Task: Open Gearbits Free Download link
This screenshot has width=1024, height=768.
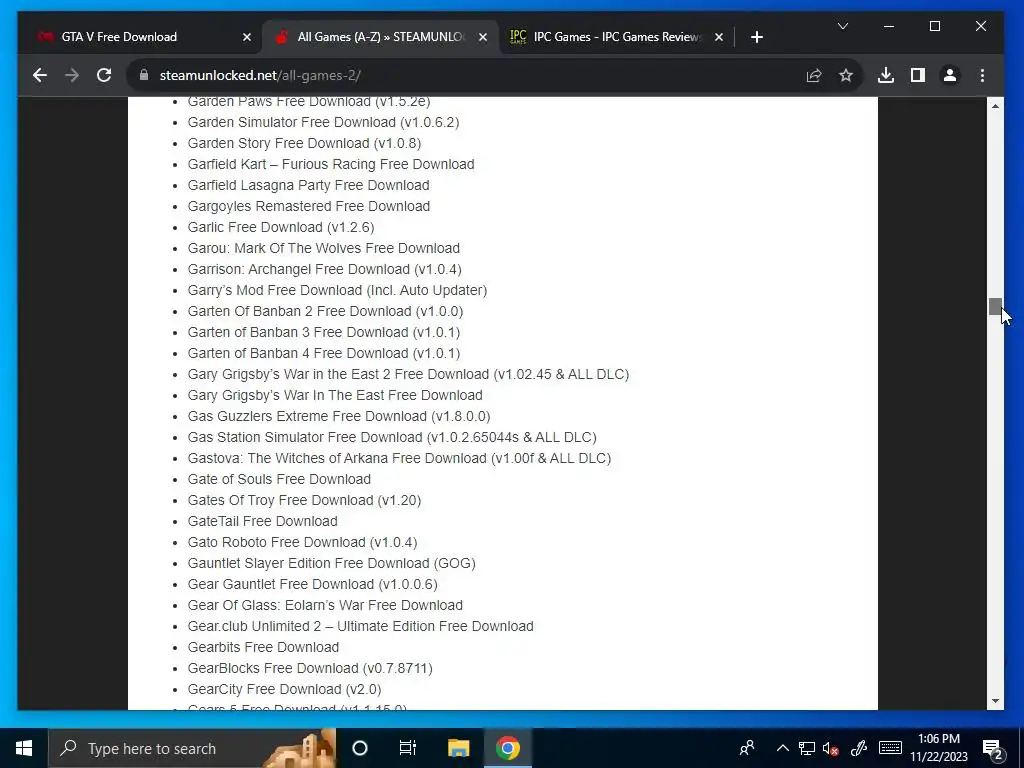Action: [x=263, y=647]
